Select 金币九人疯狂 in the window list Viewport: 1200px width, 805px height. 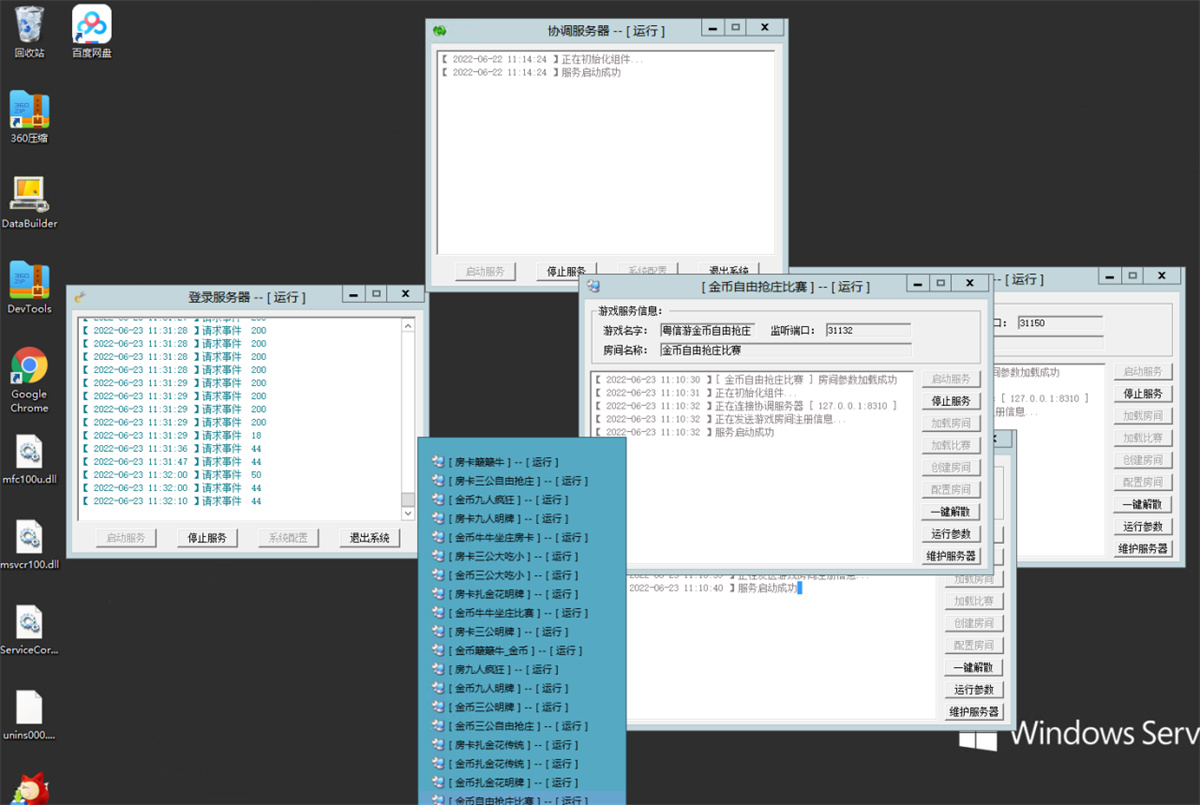coord(495,500)
